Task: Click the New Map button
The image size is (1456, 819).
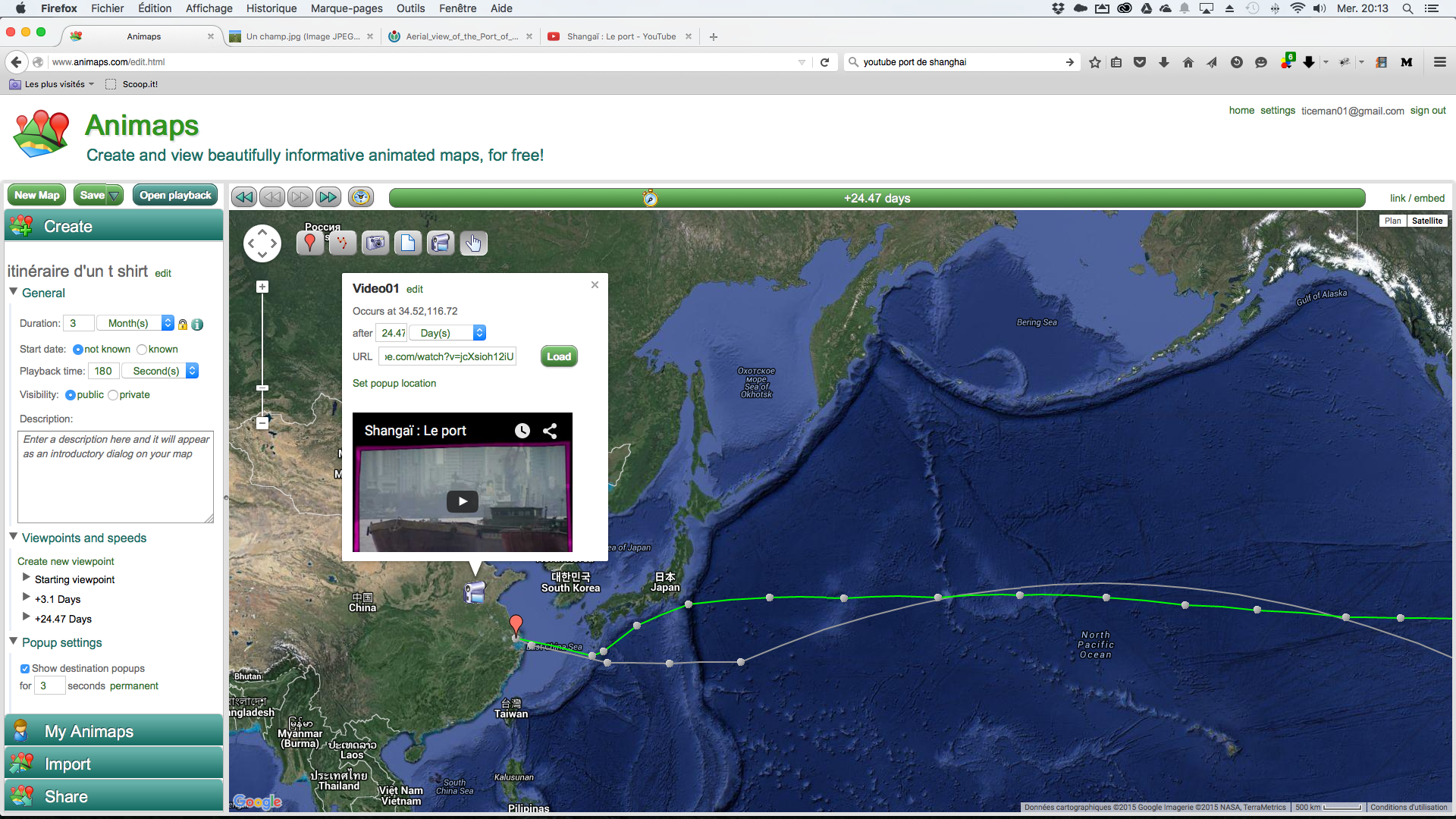Action: (x=36, y=196)
